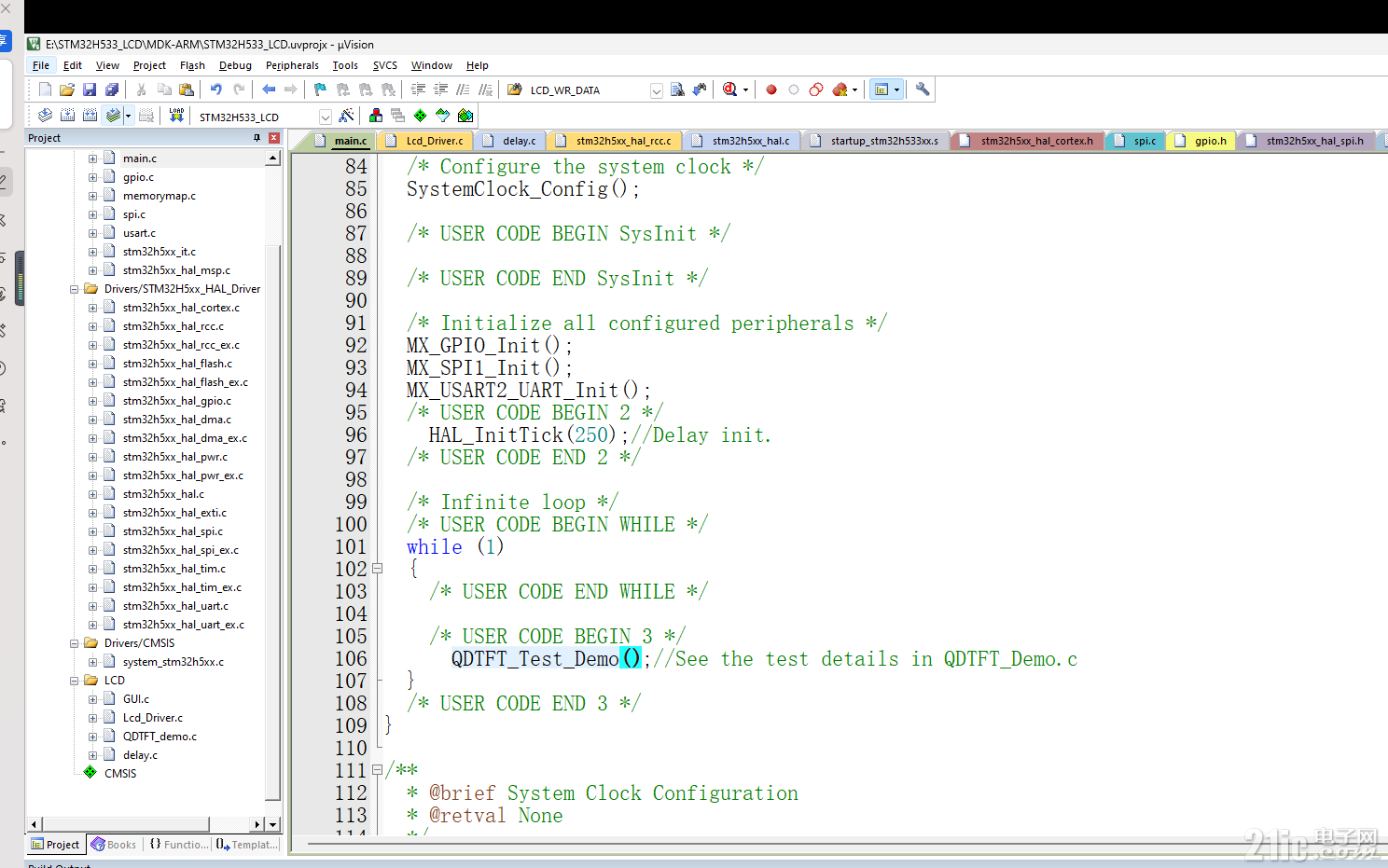Viewport: 1388px width, 868px height.
Task: Kill all breakpoints in program
Action: click(x=839, y=89)
